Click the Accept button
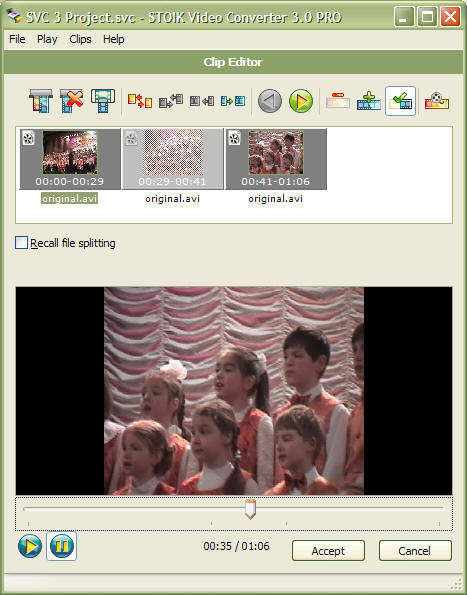This screenshot has height=595, width=467. (328, 551)
